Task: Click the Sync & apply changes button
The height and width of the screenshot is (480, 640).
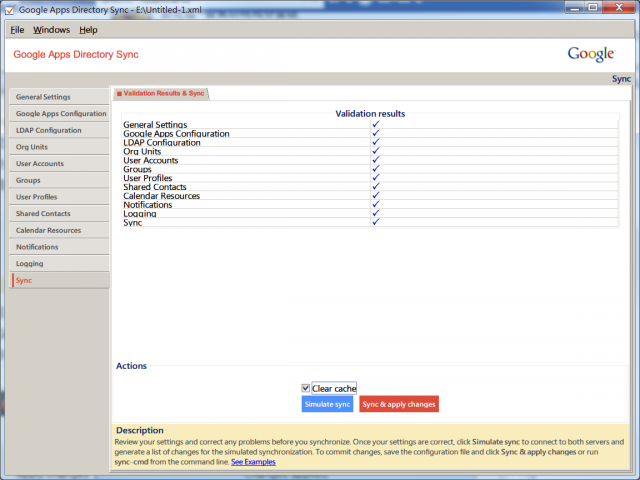Action: 399,404
